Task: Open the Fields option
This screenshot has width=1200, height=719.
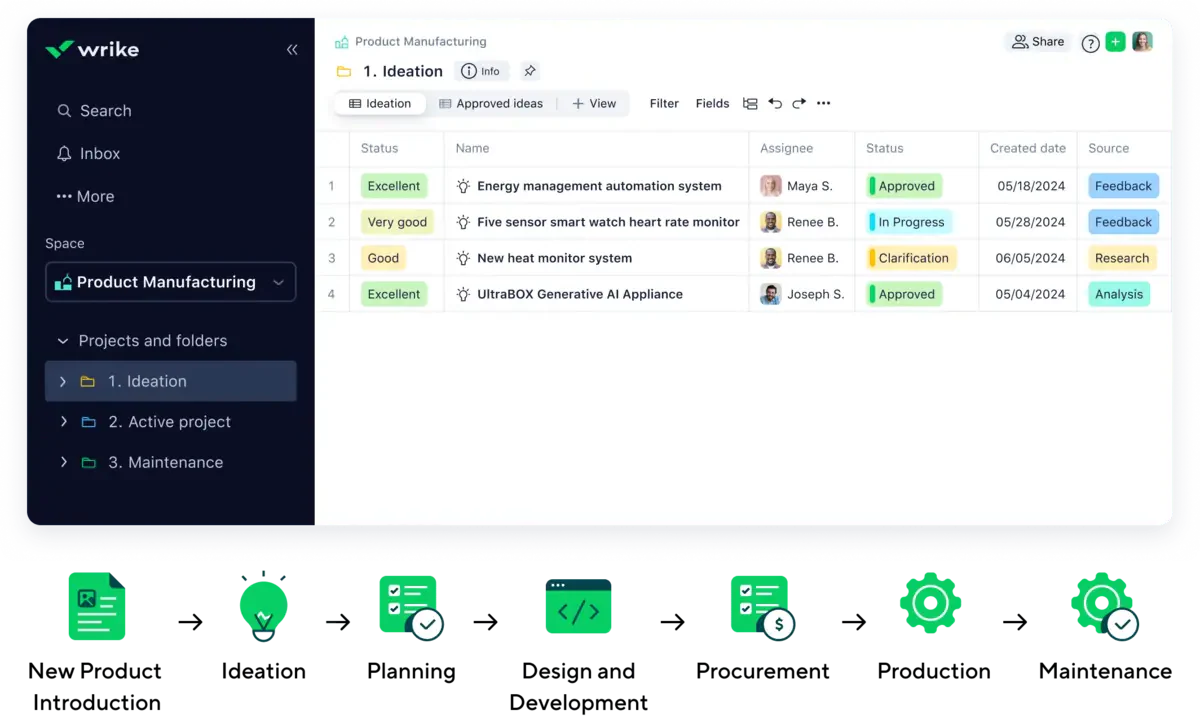Action: click(x=712, y=103)
